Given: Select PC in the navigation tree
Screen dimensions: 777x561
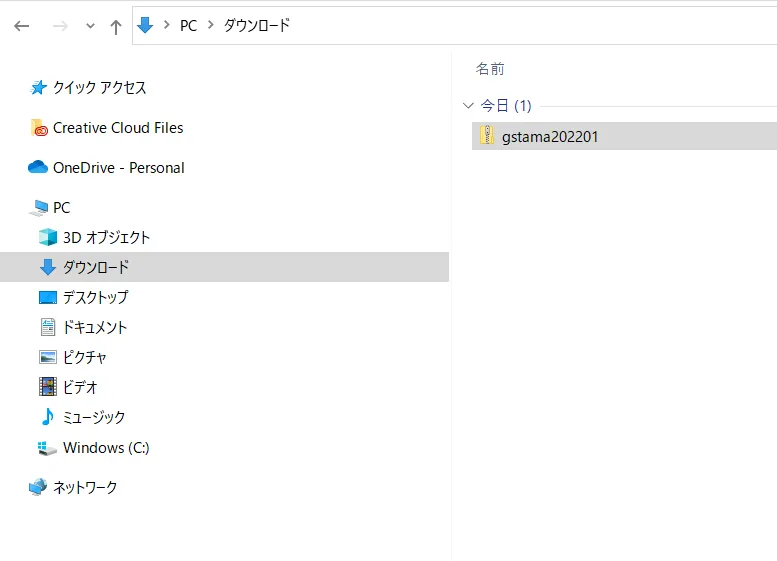Looking at the screenshot, I should click(61, 208).
